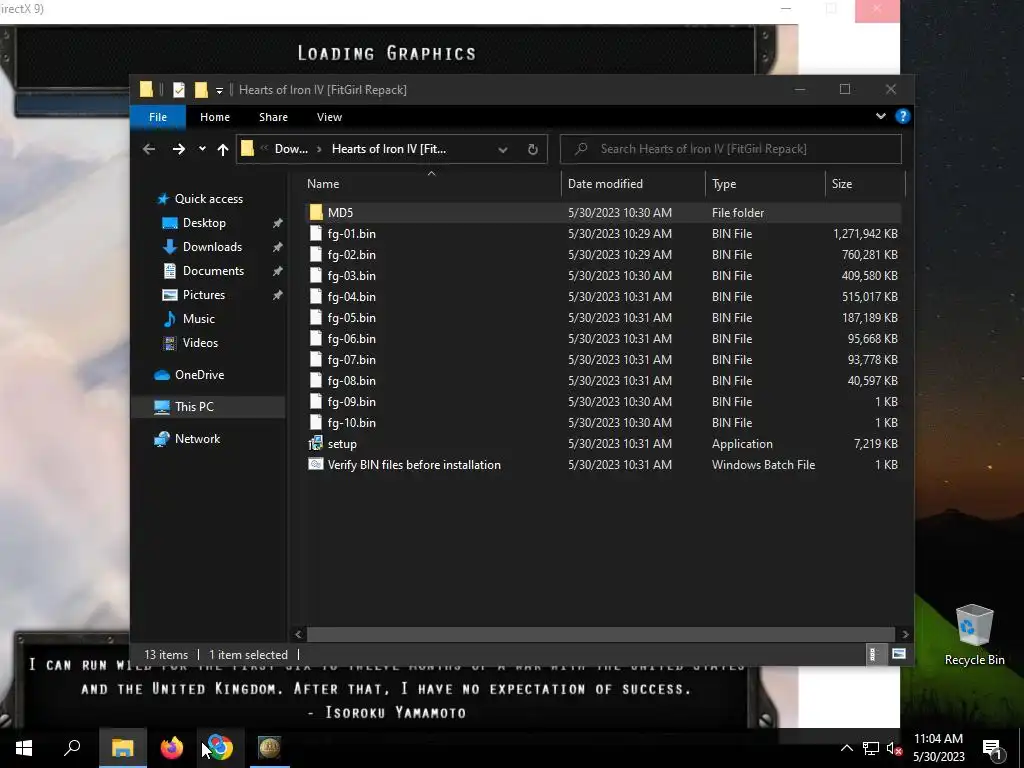Open File Explorer taskbar icon

pyautogui.click(x=122, y=748)
